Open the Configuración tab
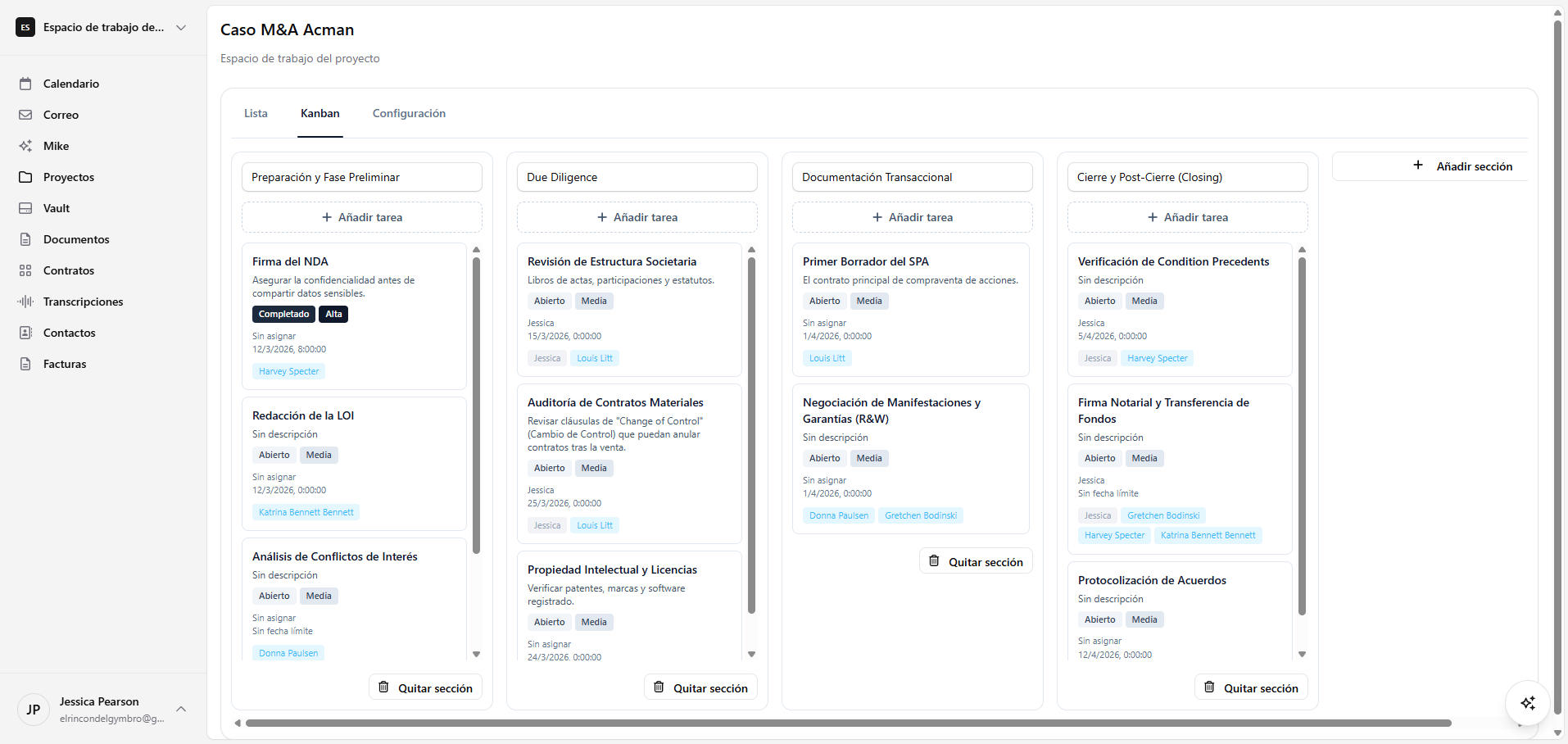Screen dimensions: 1568x744 (x=409, y=113)
